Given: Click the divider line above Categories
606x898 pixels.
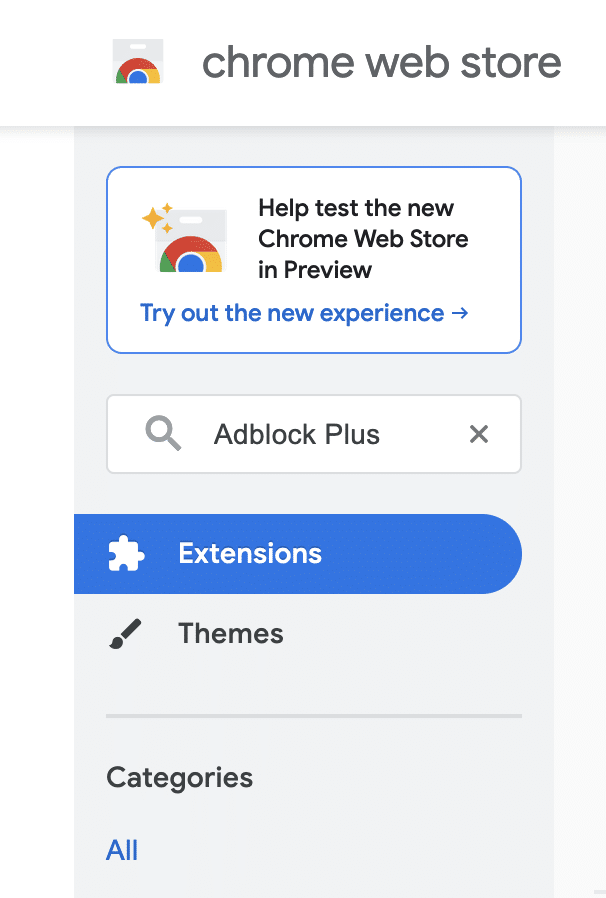Looking at the screenshot, I should tap(314, 716).
